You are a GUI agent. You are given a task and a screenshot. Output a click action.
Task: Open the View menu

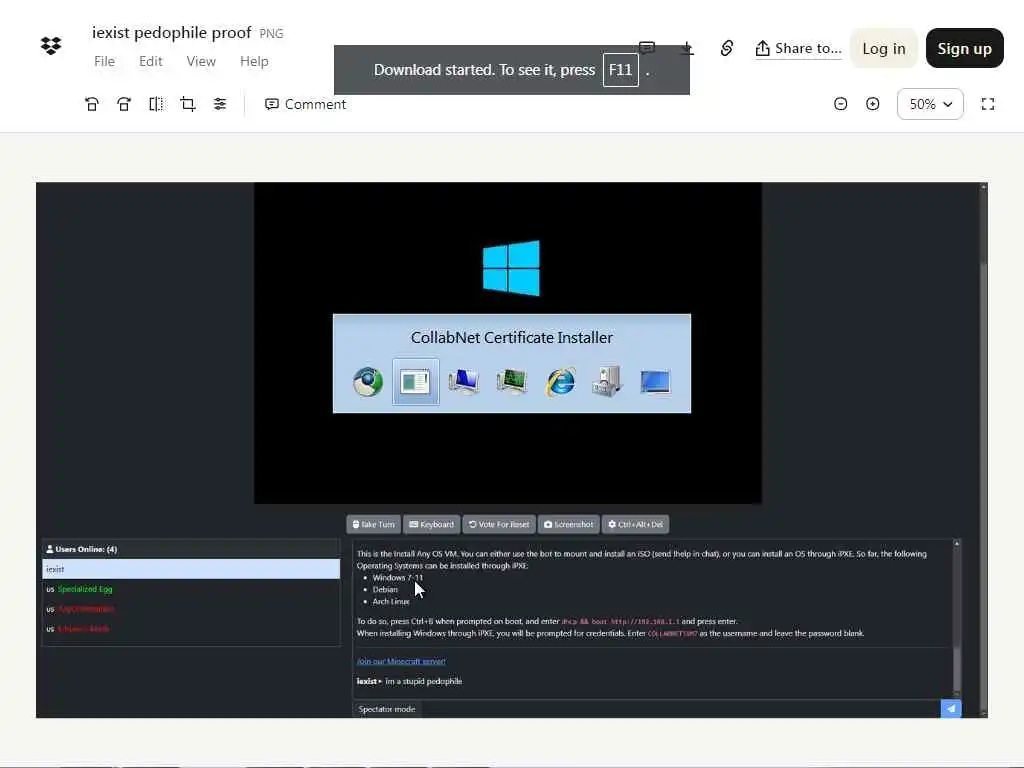201,61
